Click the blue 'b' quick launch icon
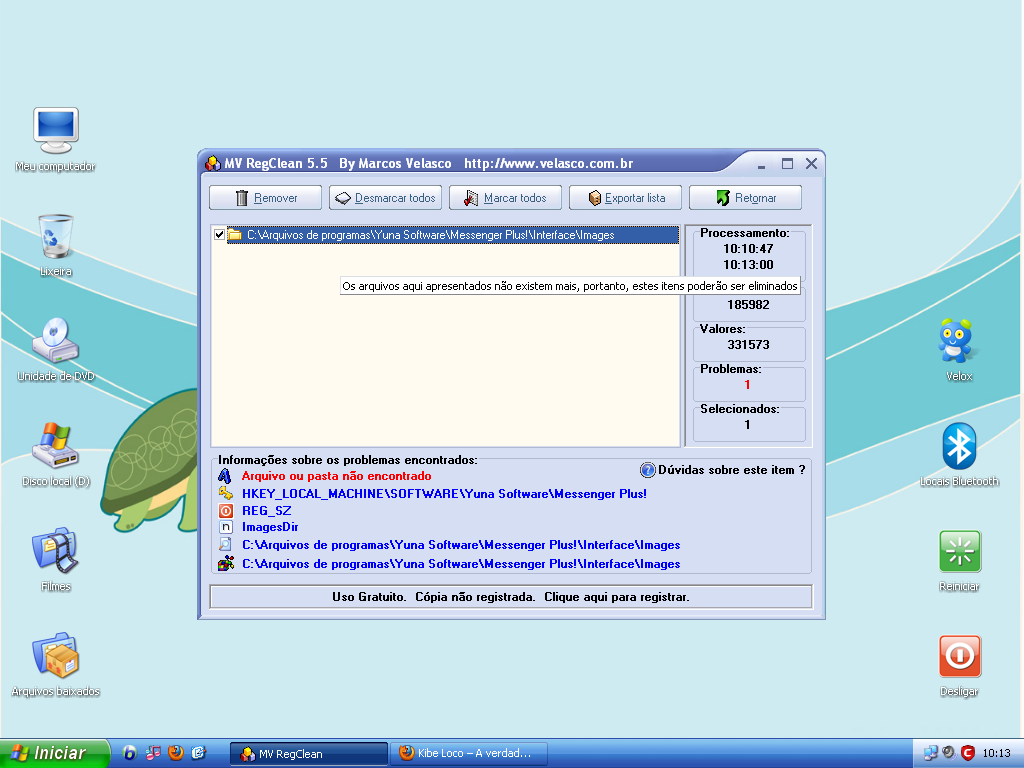The height and width of the screenshot is (768, 1024). click(130, 753)
